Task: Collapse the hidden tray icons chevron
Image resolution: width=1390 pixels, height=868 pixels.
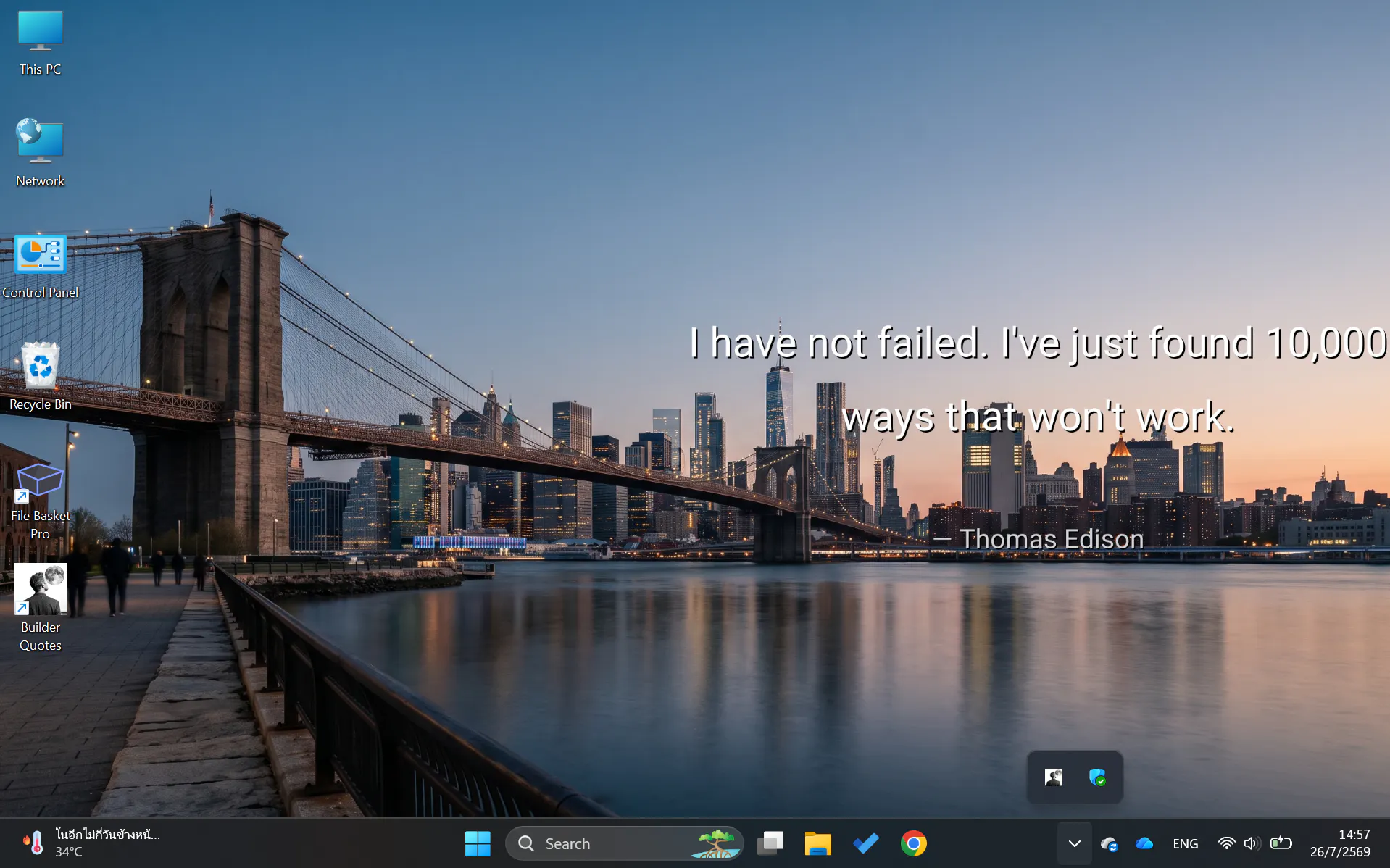Action: [x=1075, y=843]
